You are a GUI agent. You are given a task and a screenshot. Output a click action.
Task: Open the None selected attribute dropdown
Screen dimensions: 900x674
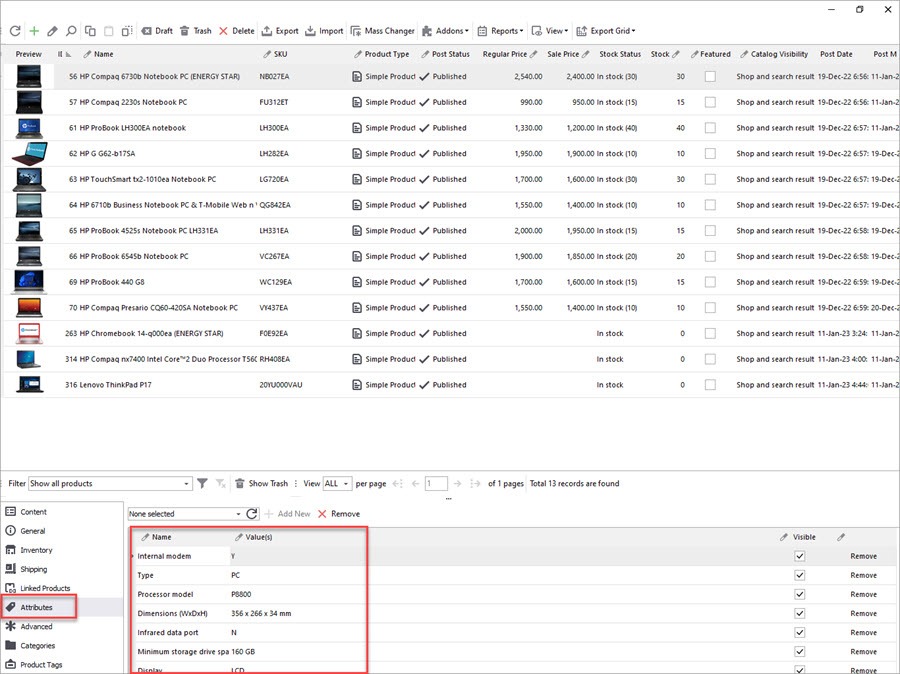pyautogui.click(x=238, y=514)
